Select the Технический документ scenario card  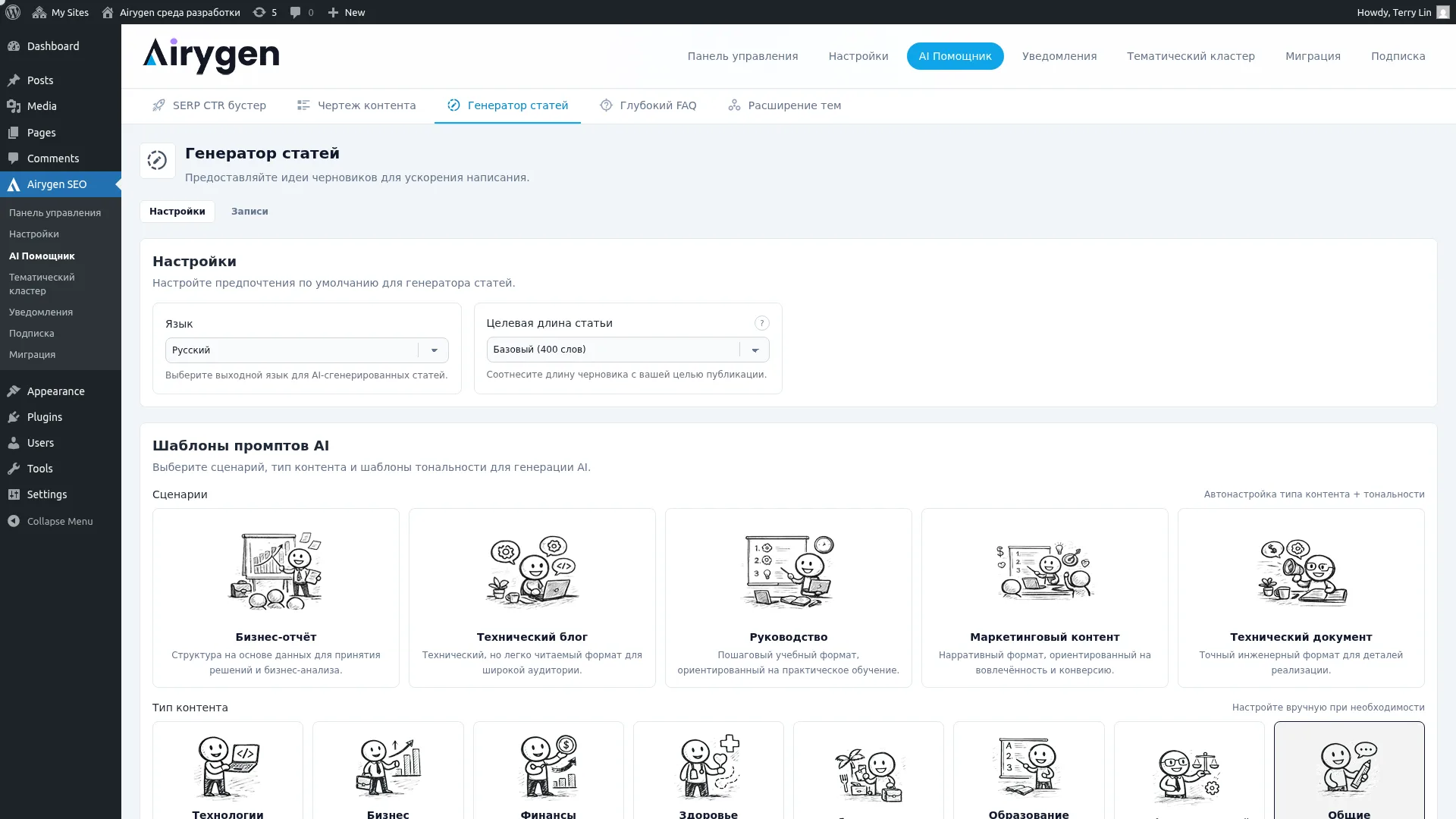[1301, 598]
